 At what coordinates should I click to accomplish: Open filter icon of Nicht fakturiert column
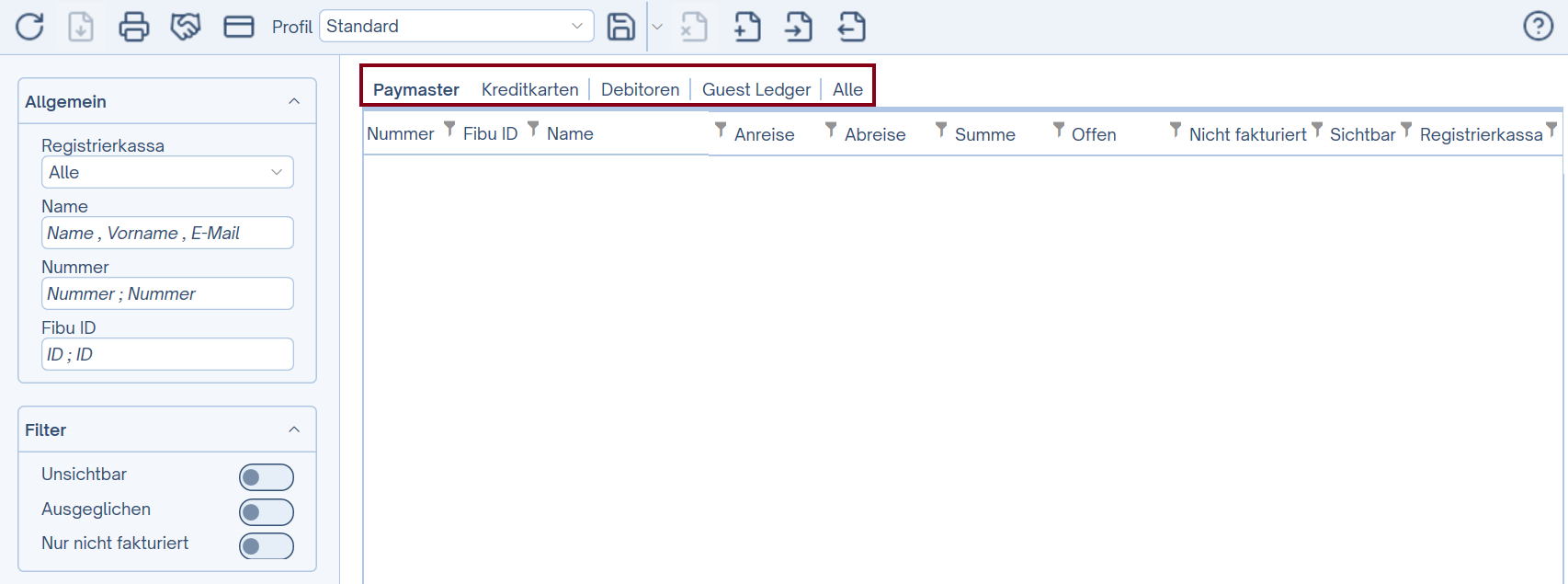tap(1317, 130)
